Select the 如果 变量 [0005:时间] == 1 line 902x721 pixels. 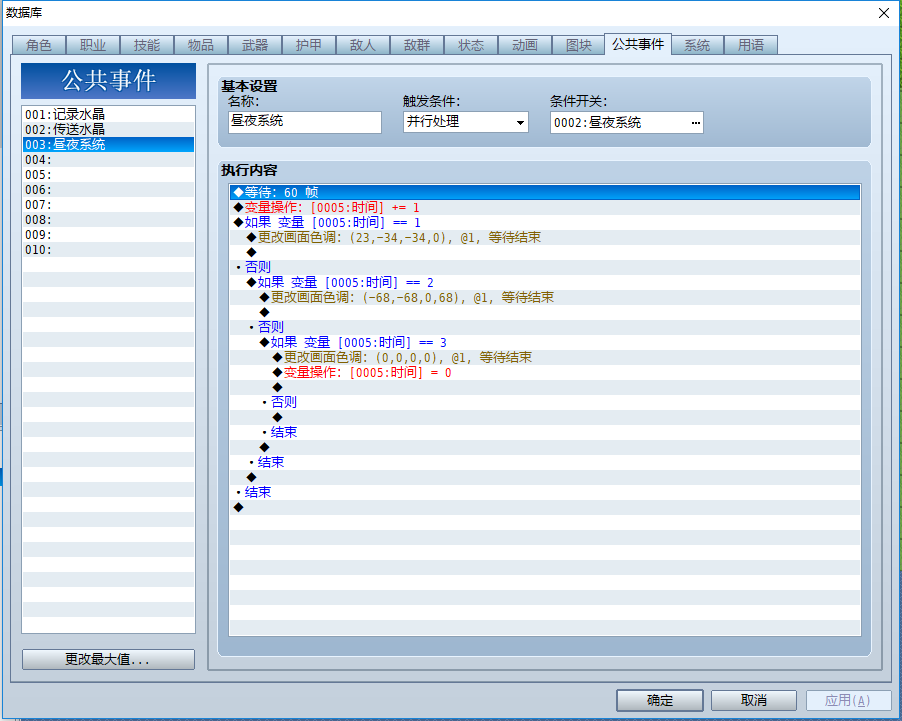[545, 222]
